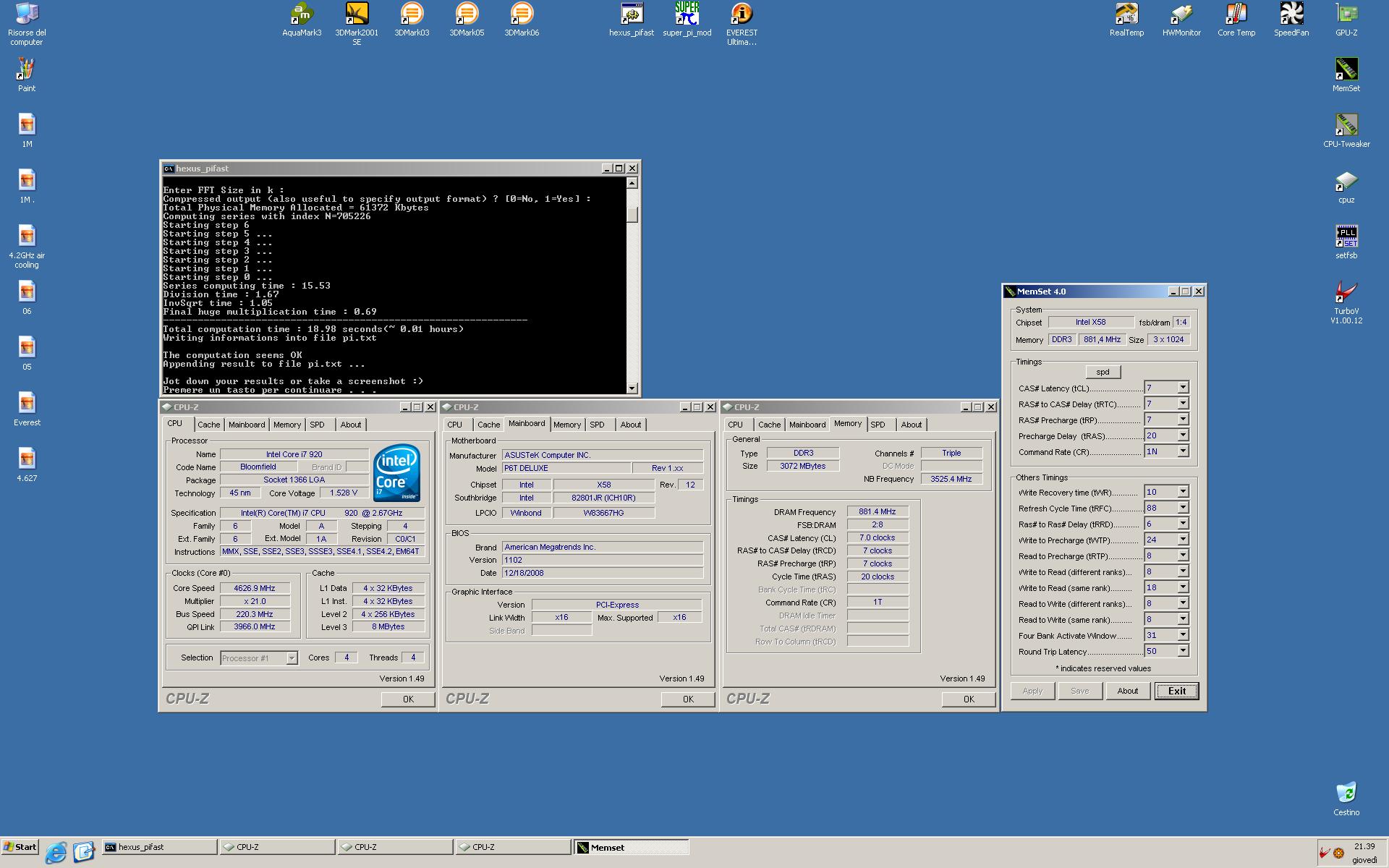
Task: Open Four Bank Activate Window dropdown
Action: tap(1183, 635)
